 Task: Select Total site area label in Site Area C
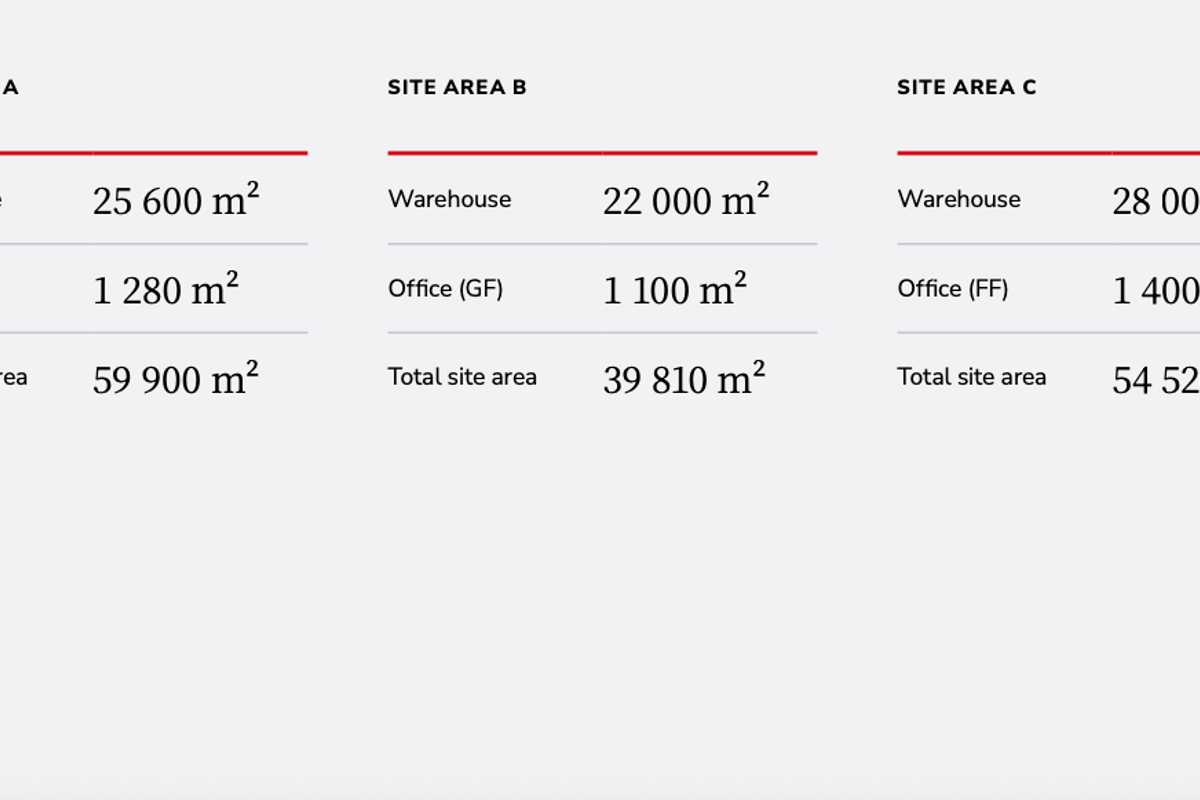click(971, 377)
